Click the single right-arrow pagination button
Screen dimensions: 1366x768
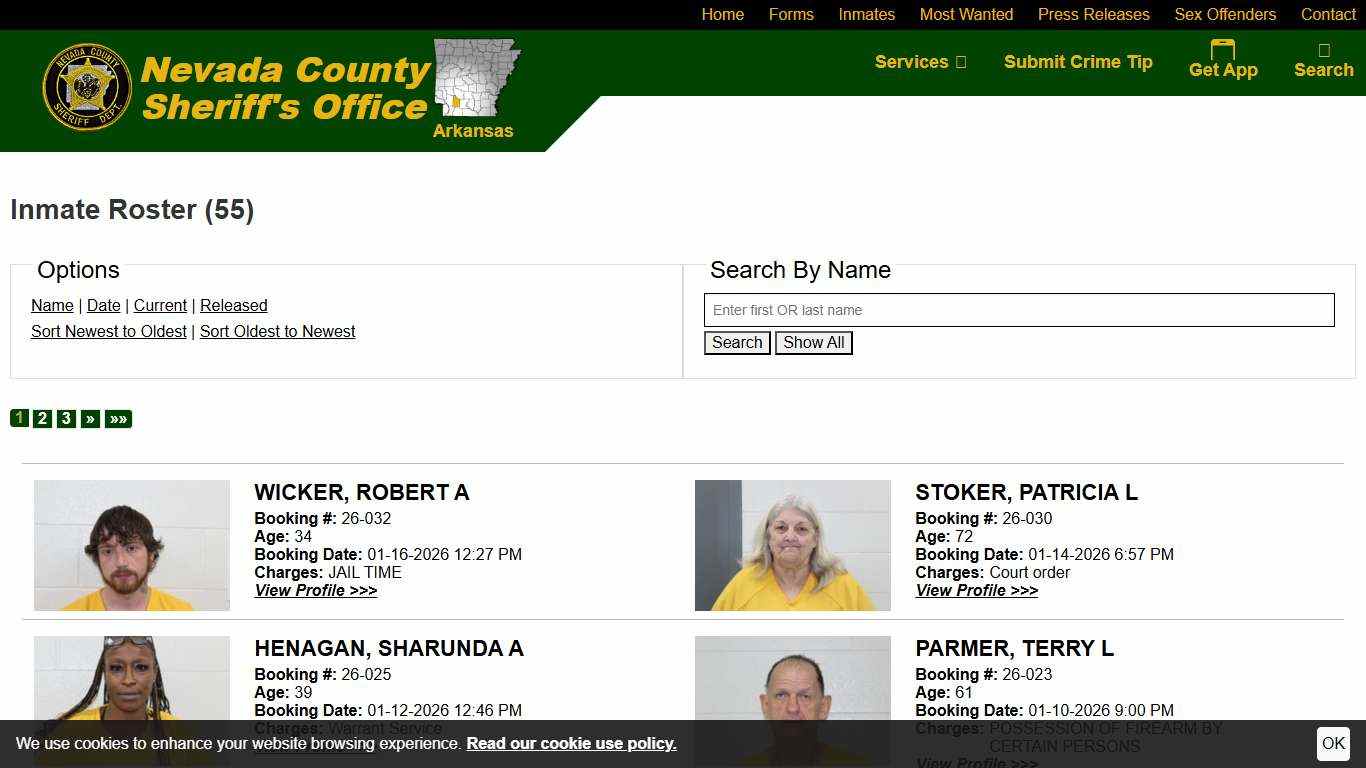point(89,418)
